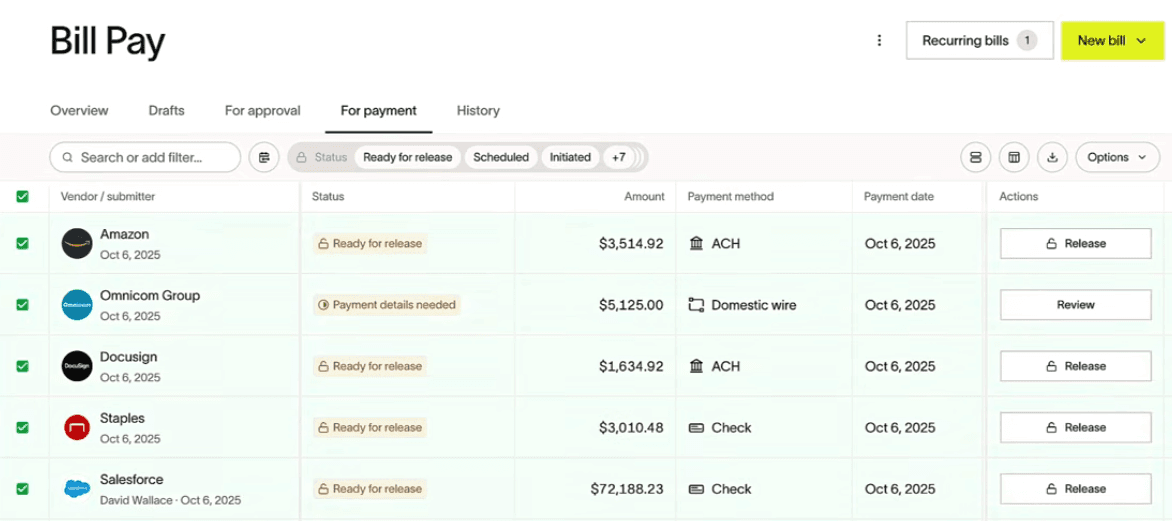Click the Omnicom Group vendor name
The image size is (1172, 521).
click(x=150, y=295)
